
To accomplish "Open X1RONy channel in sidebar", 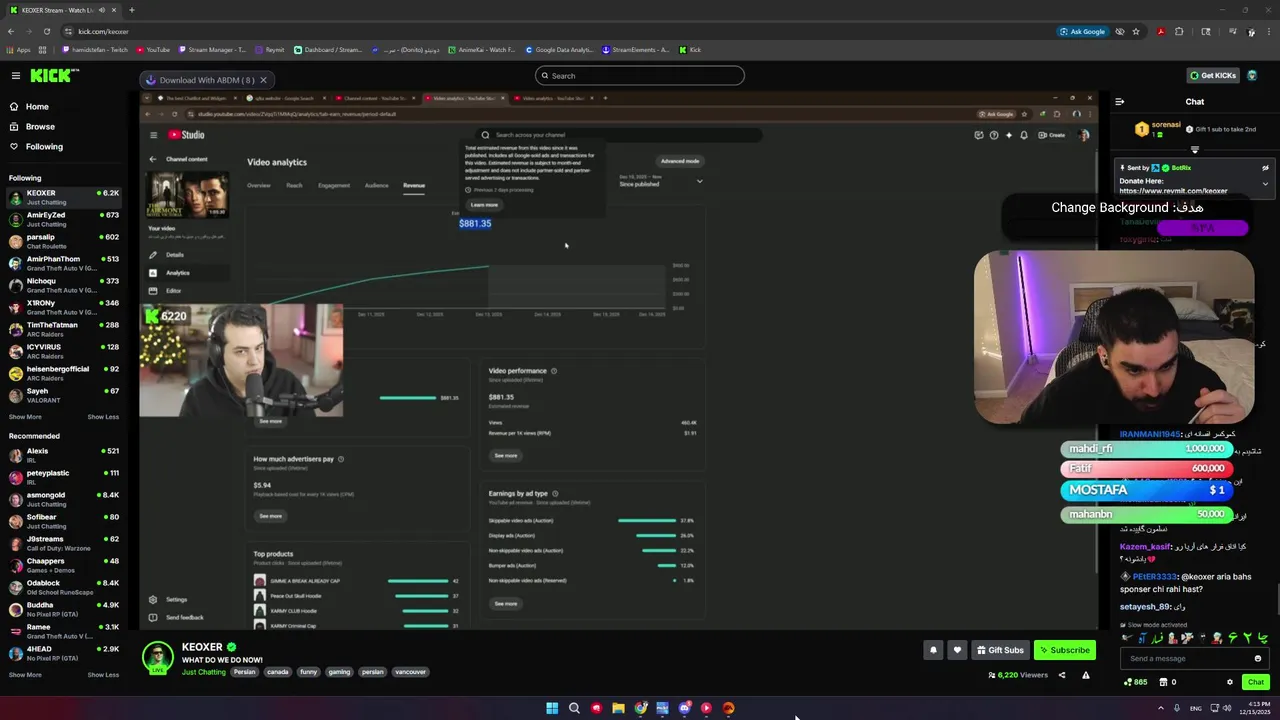I will click(x=62, y=307).
